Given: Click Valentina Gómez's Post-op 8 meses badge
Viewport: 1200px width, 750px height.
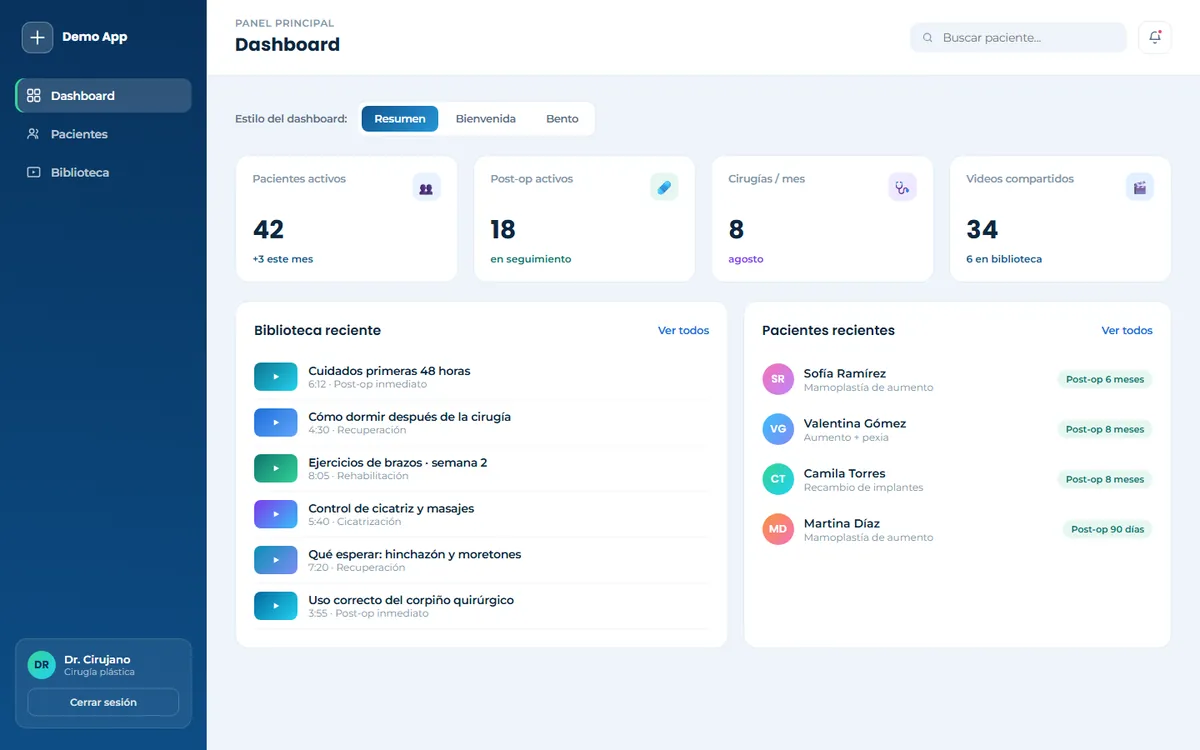Looking at the screenshot, I should coord(1105,430).
